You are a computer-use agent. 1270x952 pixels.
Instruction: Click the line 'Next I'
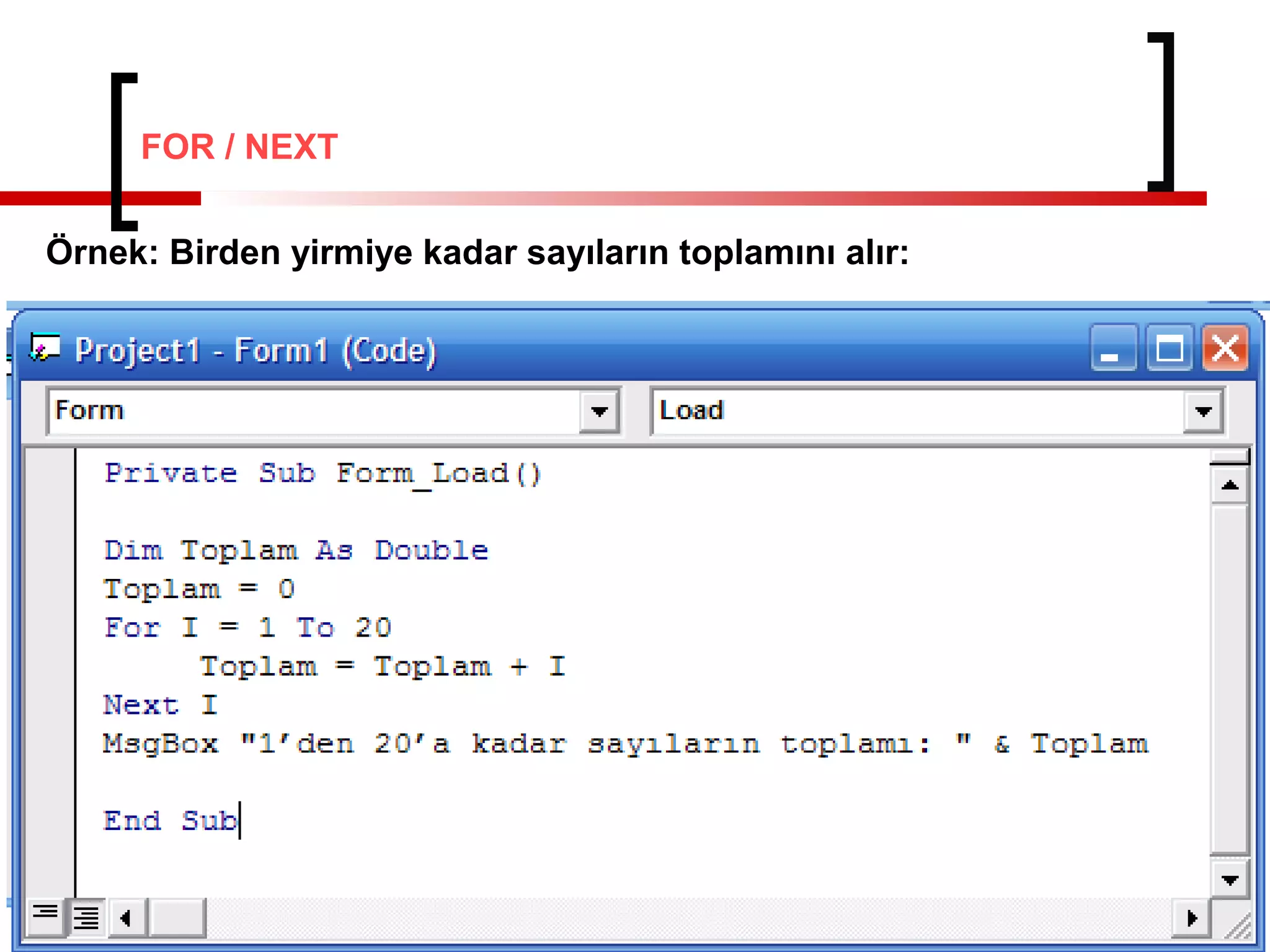[161, 706]
